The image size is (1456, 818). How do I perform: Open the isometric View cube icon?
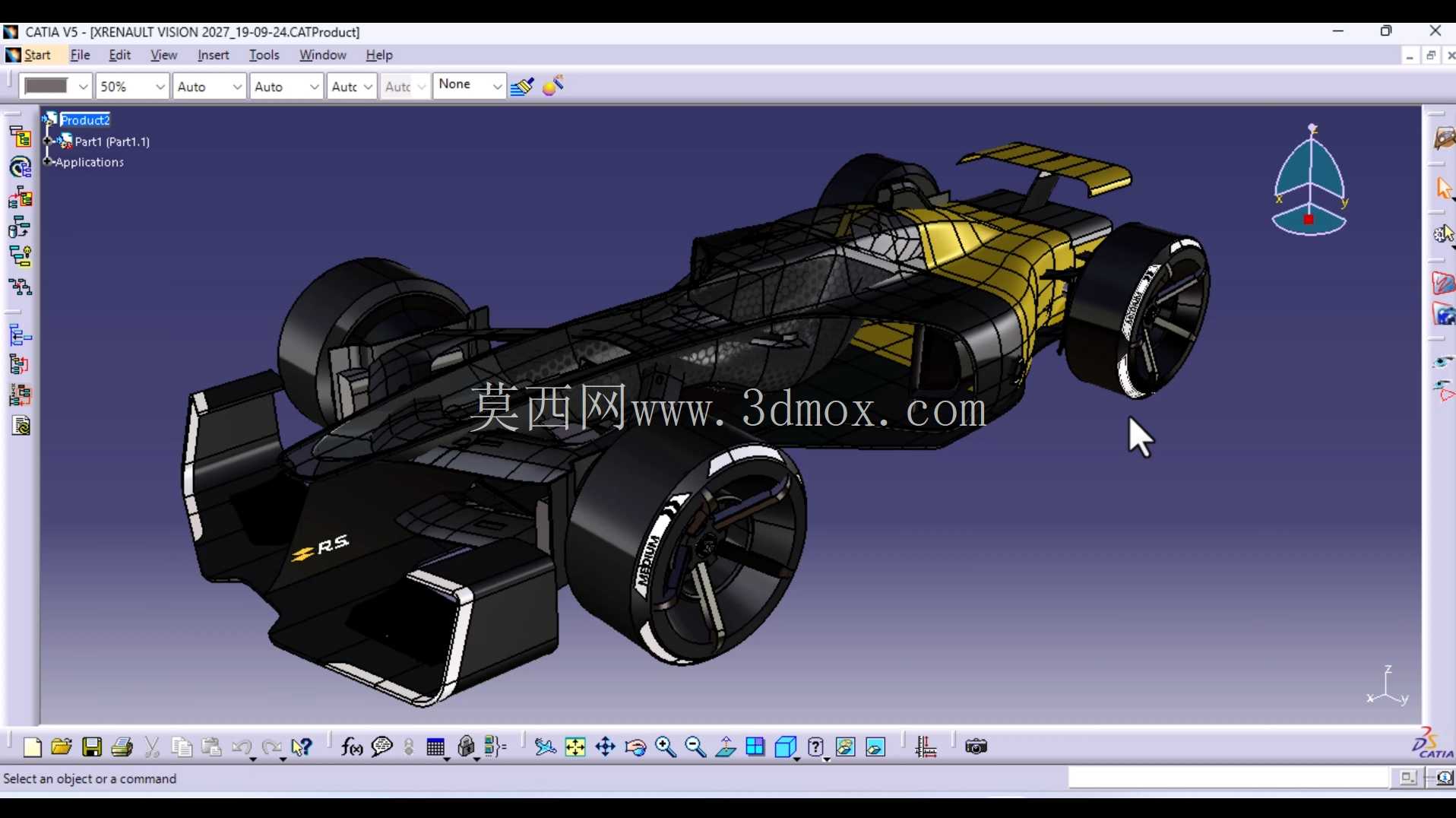785,747
